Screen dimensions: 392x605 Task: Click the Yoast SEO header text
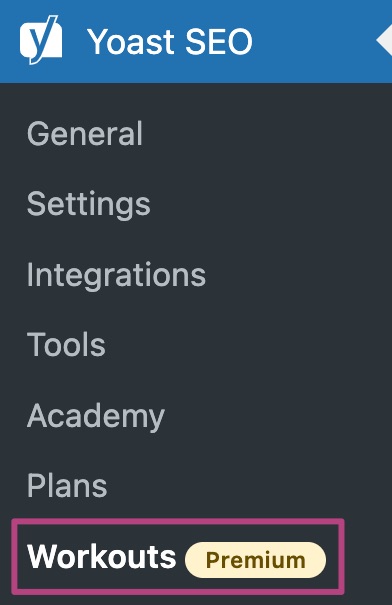(170, 41)
